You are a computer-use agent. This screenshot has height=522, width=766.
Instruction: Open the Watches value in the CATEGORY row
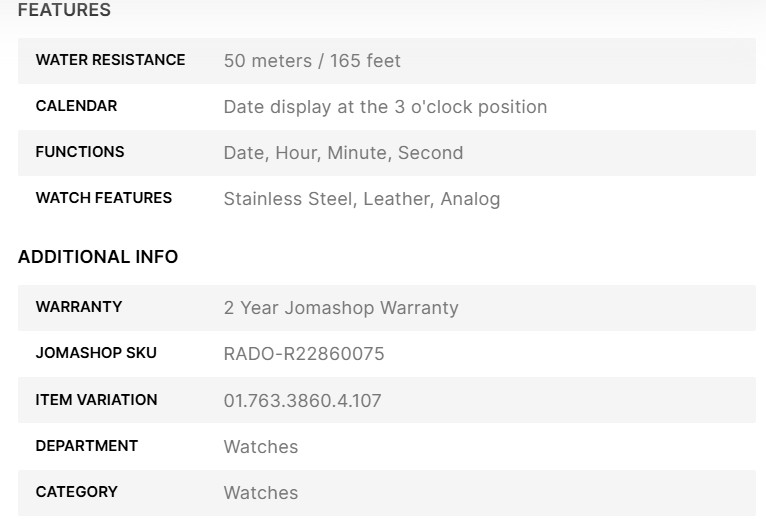click(x=261, y=493)
